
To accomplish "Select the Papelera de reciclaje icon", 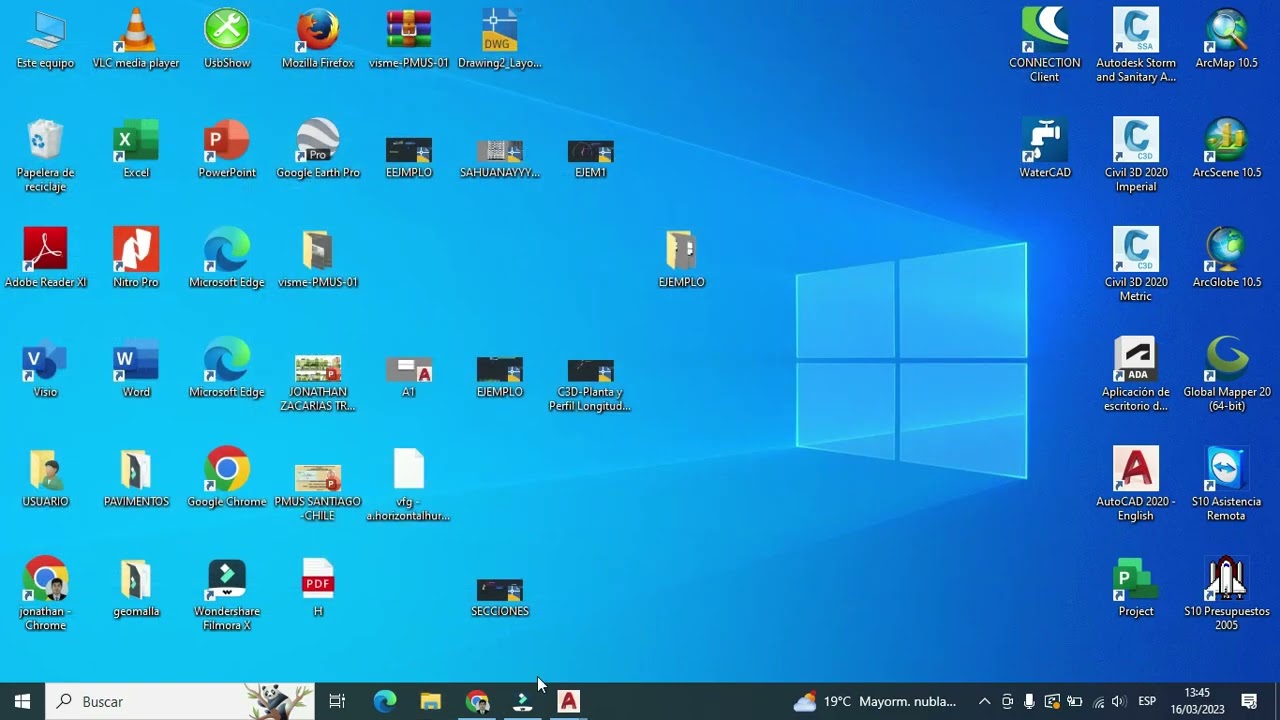I will 46,155.
